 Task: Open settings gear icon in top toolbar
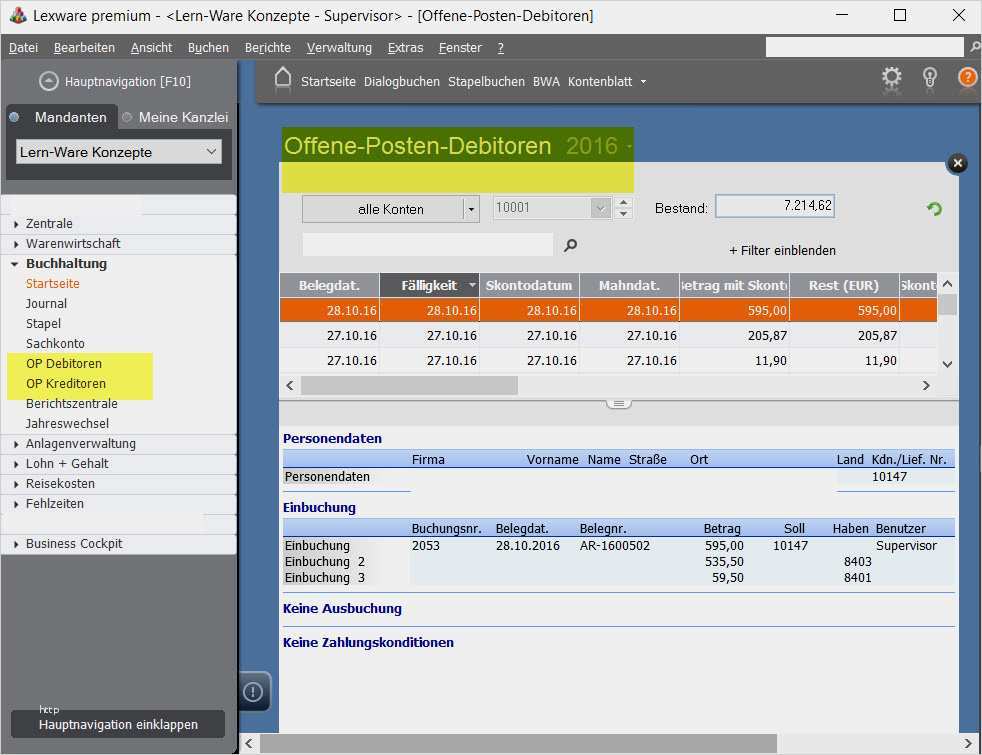click(891, 78)
